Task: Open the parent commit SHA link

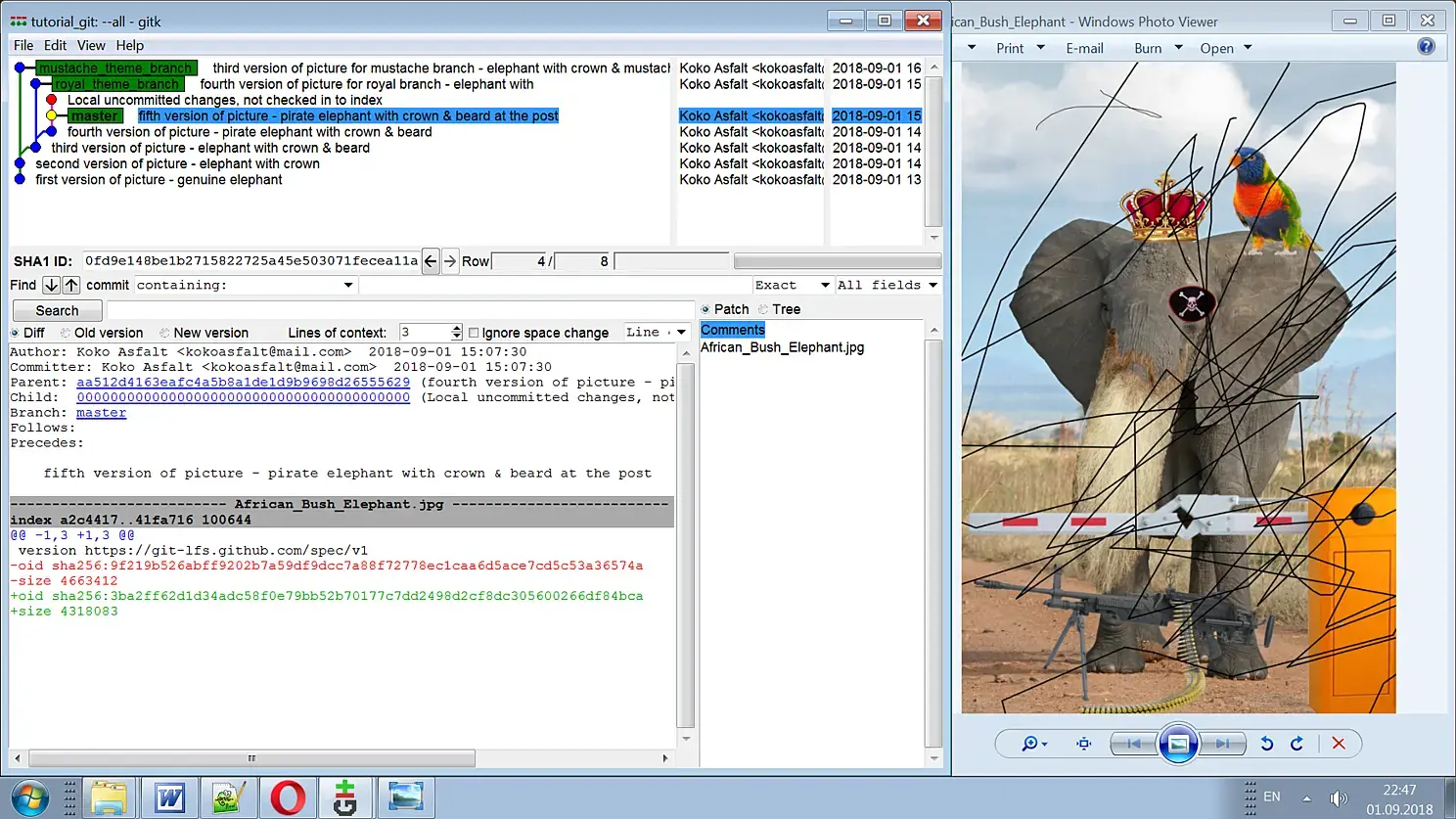Action: [x=243, y=383]
